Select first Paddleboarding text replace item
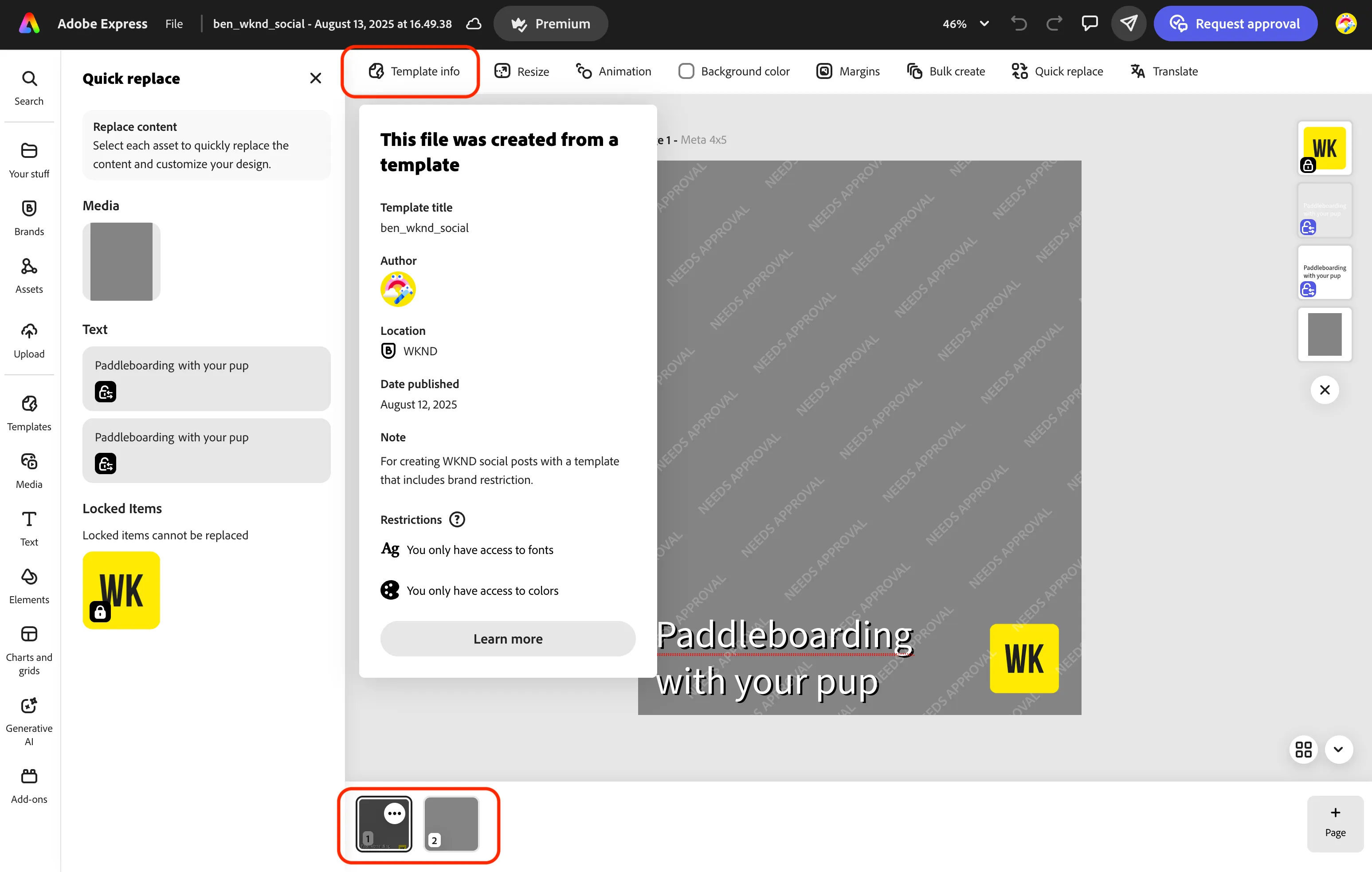The image size is (1372, 872). click(x=206, y=378)
